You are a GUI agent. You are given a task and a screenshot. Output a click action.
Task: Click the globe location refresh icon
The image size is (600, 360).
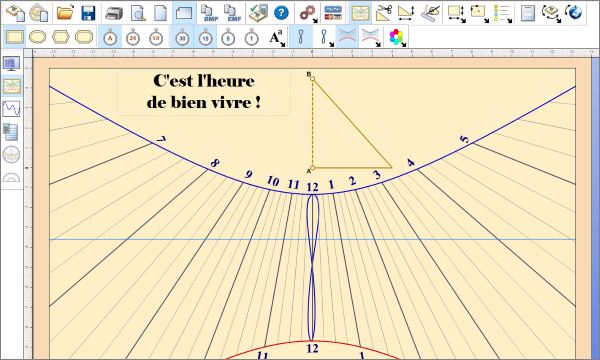(574, 13)
